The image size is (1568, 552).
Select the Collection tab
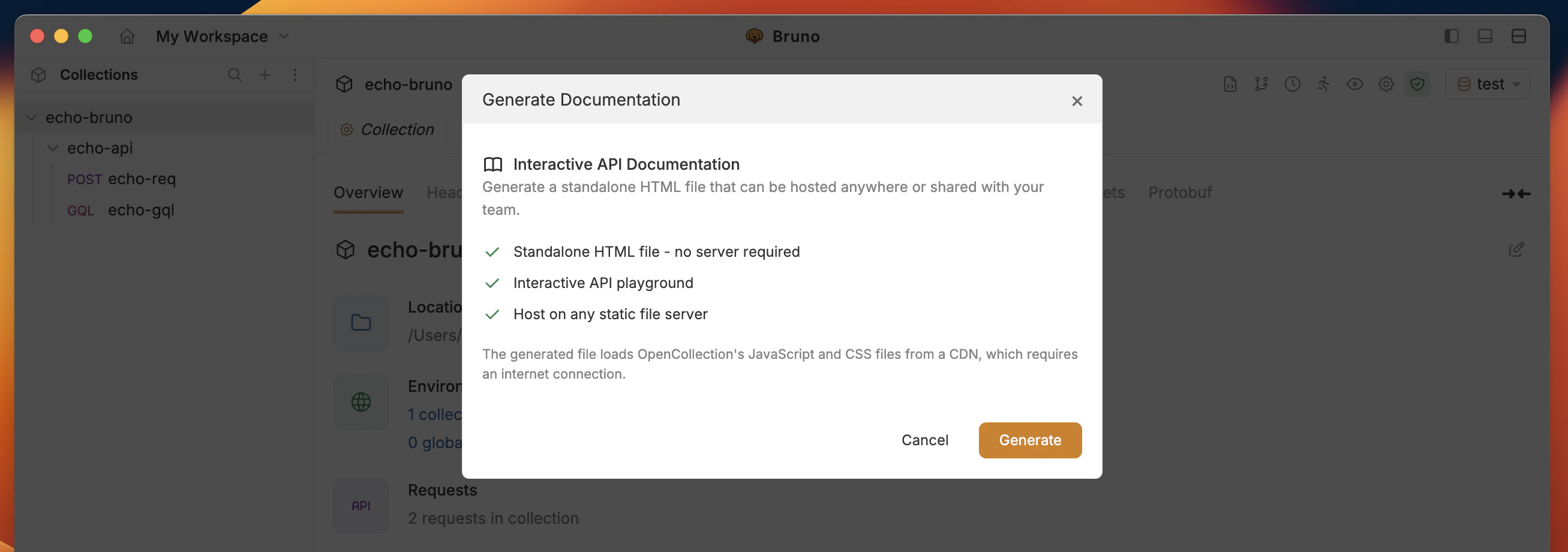pyautogui.click(x=388, y=129)
